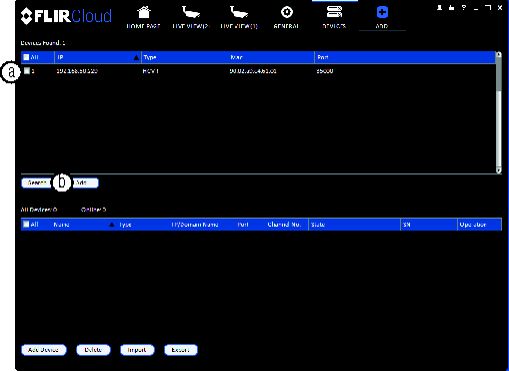Click the found-devices scrollbar up arrow
509x371 pixels.
499,54
